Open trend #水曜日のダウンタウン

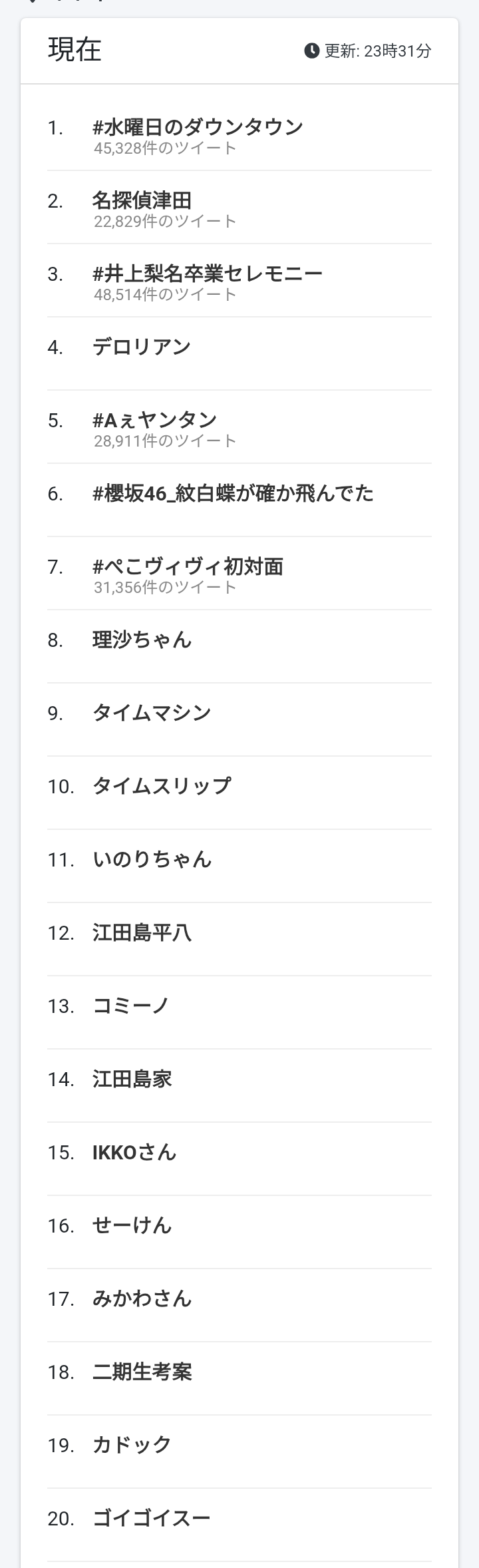point(198,127)
